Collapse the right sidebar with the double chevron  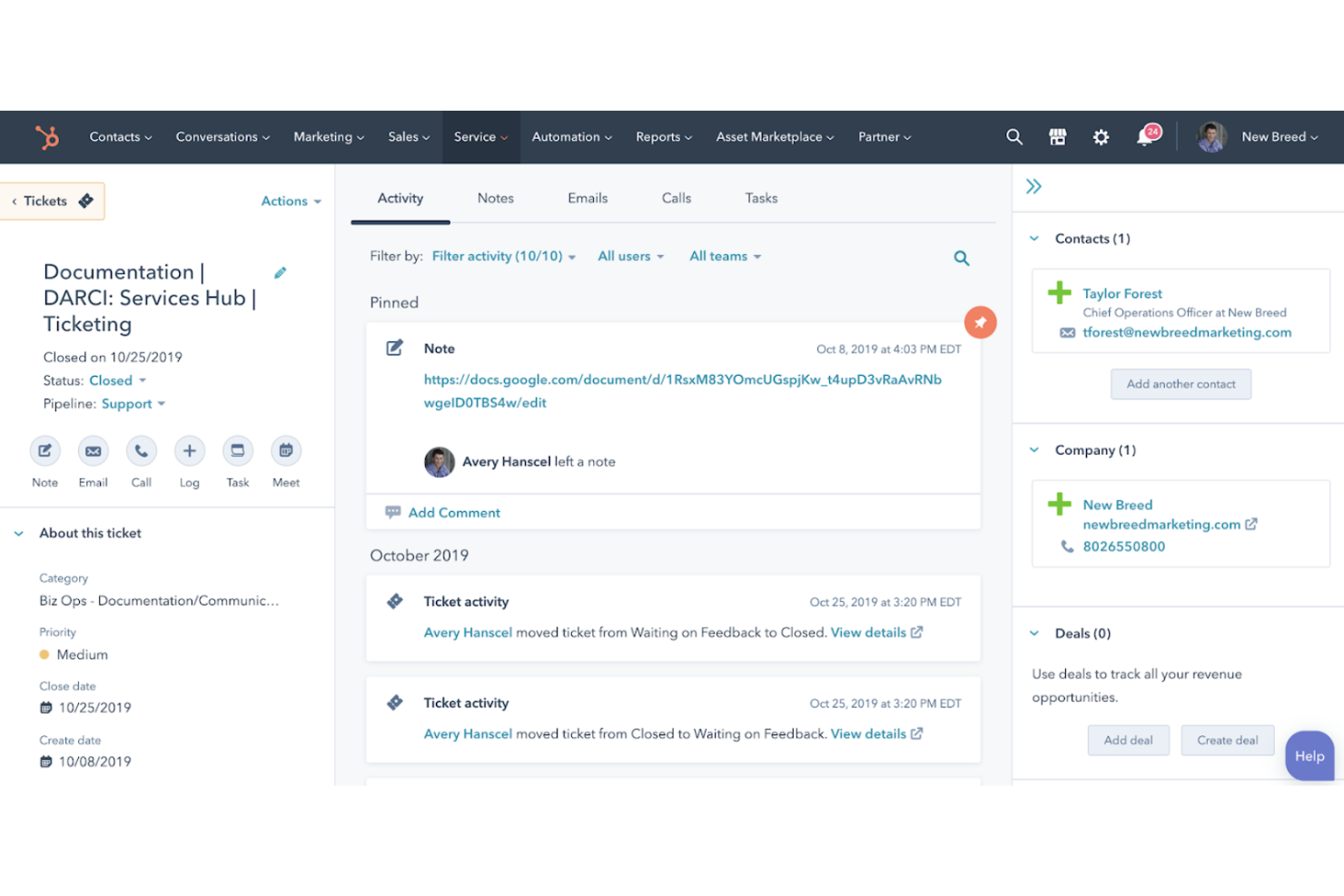pos(1033,185)
